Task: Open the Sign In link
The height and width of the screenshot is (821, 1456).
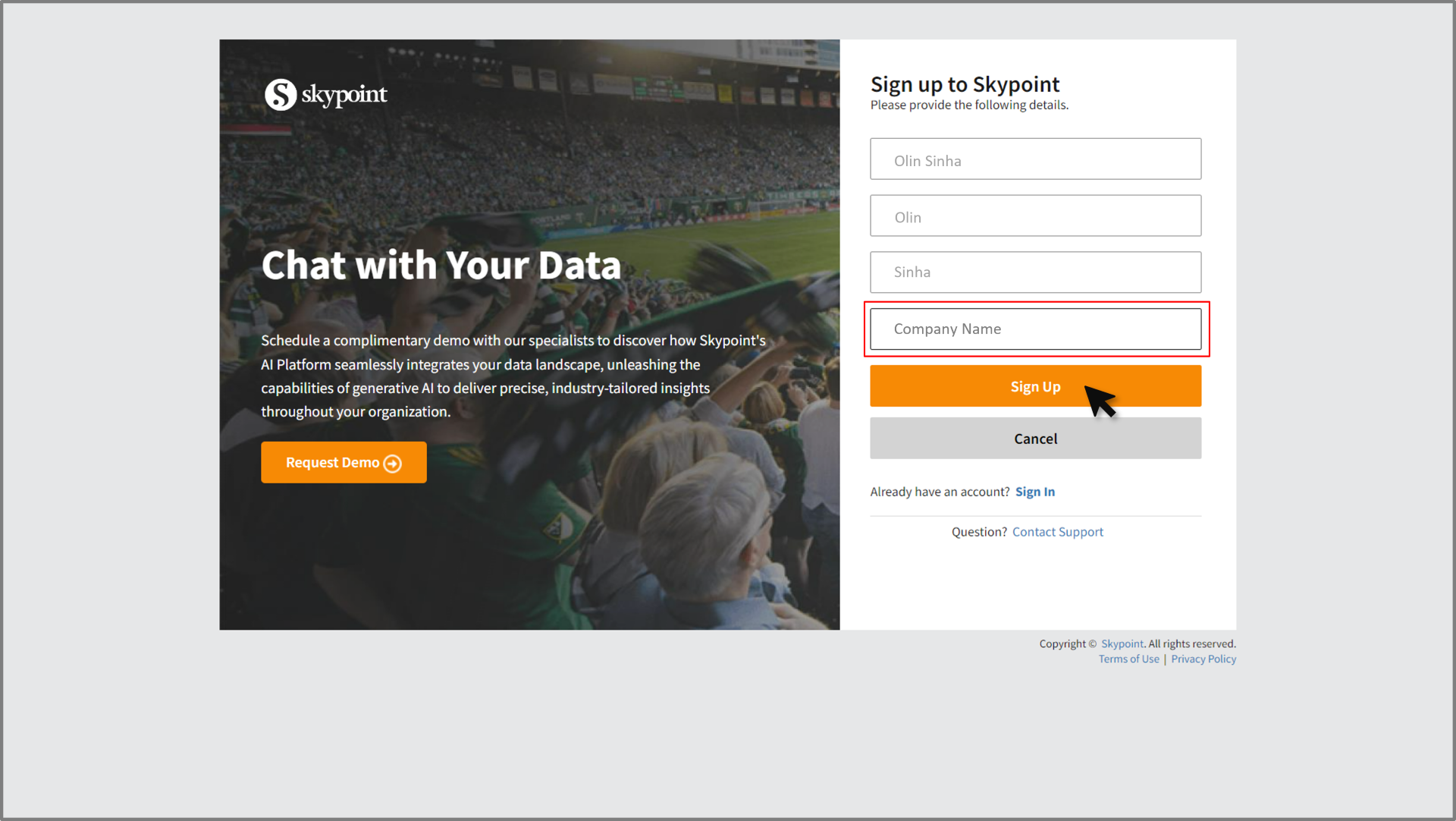Action: 1034,492
